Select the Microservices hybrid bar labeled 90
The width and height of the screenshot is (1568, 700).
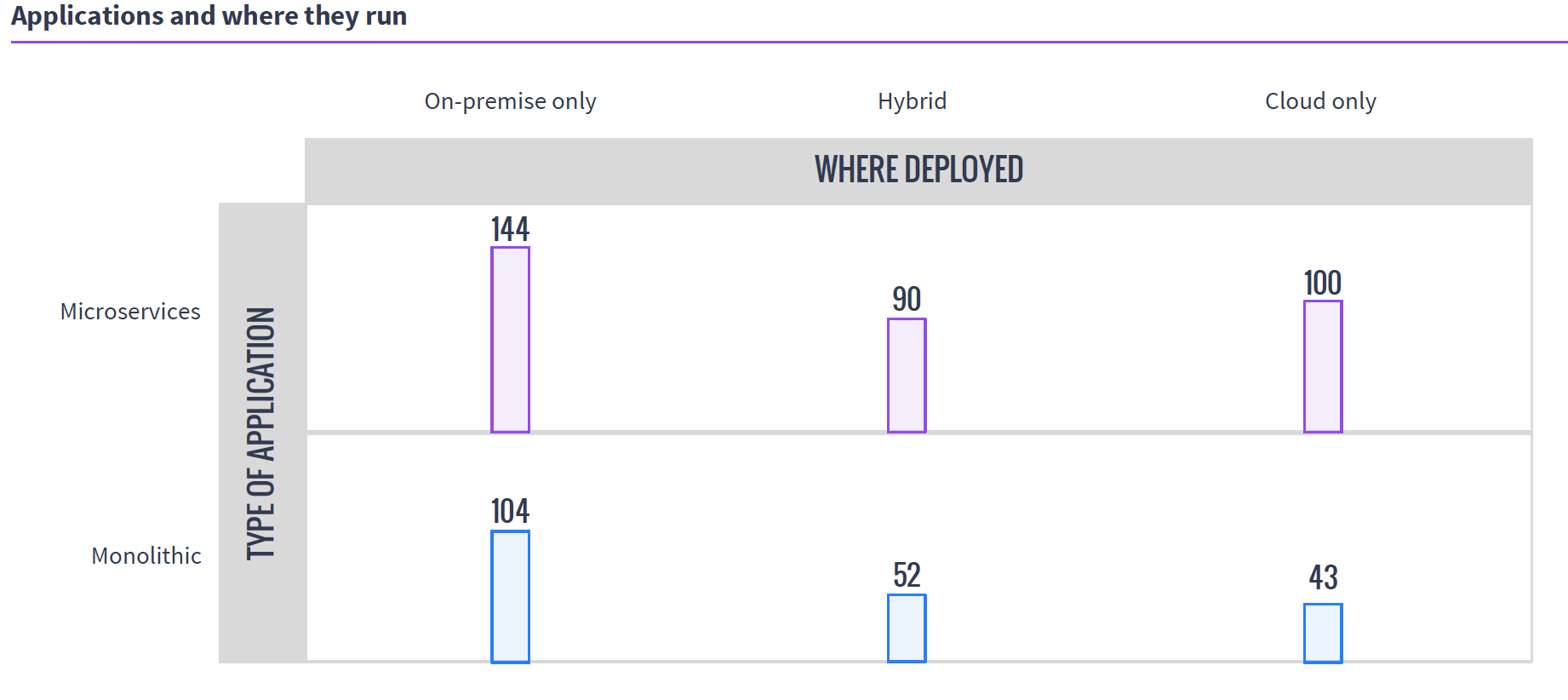click(x=907, y=376)
